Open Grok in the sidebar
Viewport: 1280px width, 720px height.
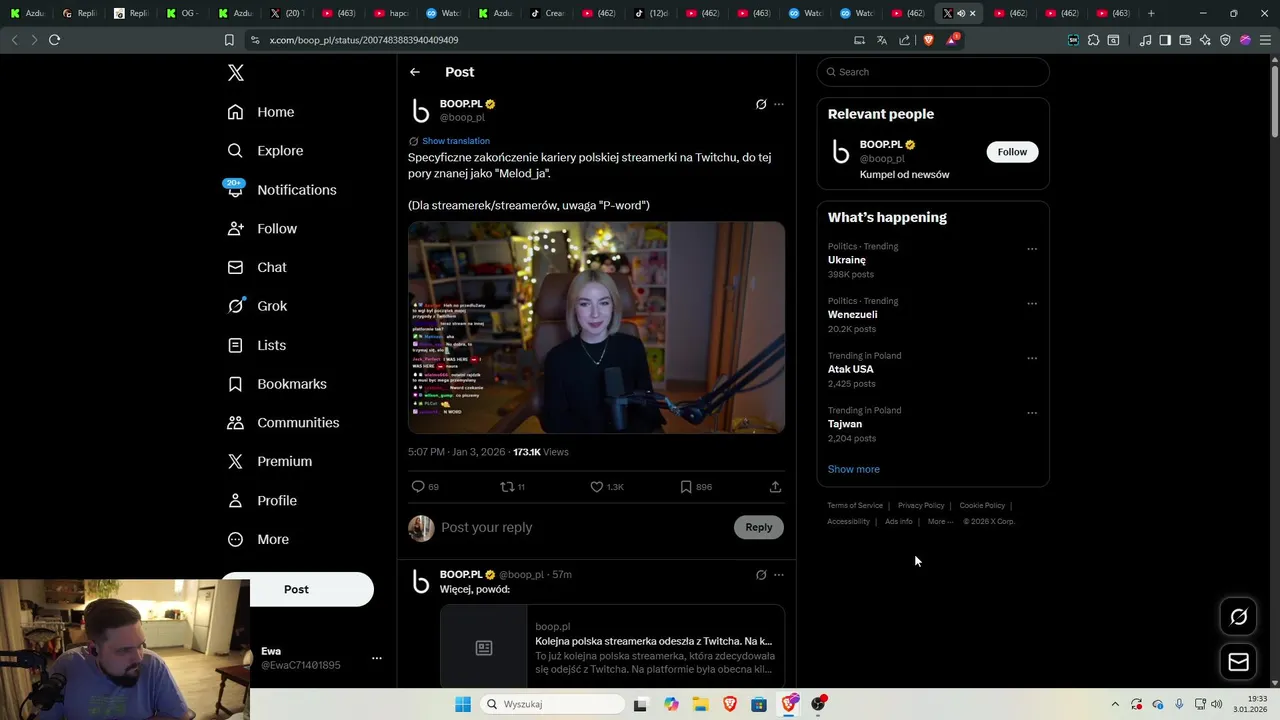click(257, 306)
